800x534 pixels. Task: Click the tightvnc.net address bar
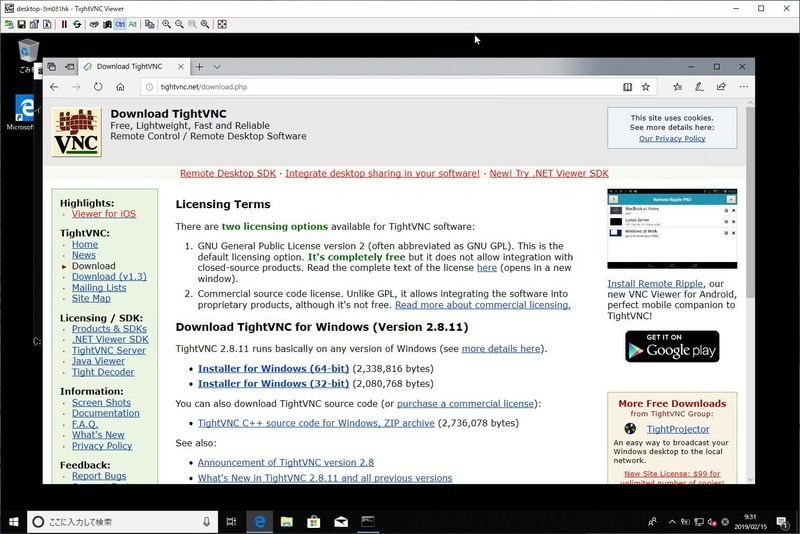point(383,87)
